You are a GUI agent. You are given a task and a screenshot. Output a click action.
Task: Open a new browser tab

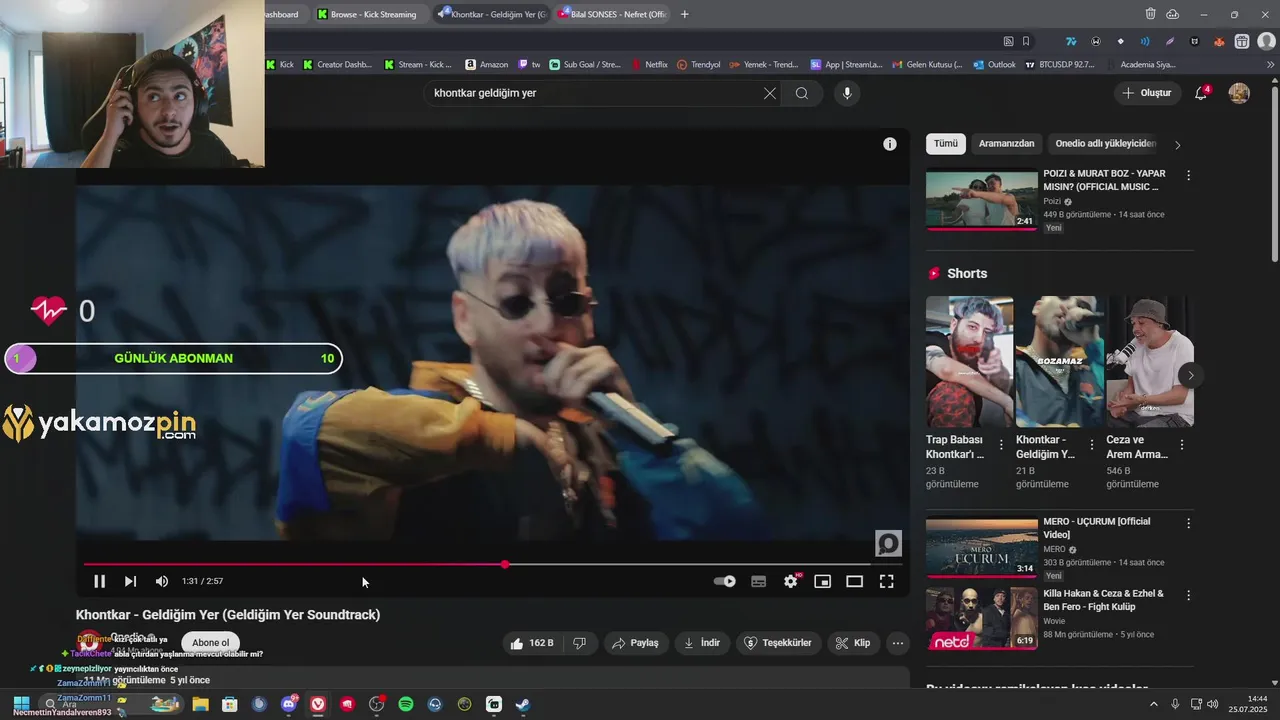685,14
